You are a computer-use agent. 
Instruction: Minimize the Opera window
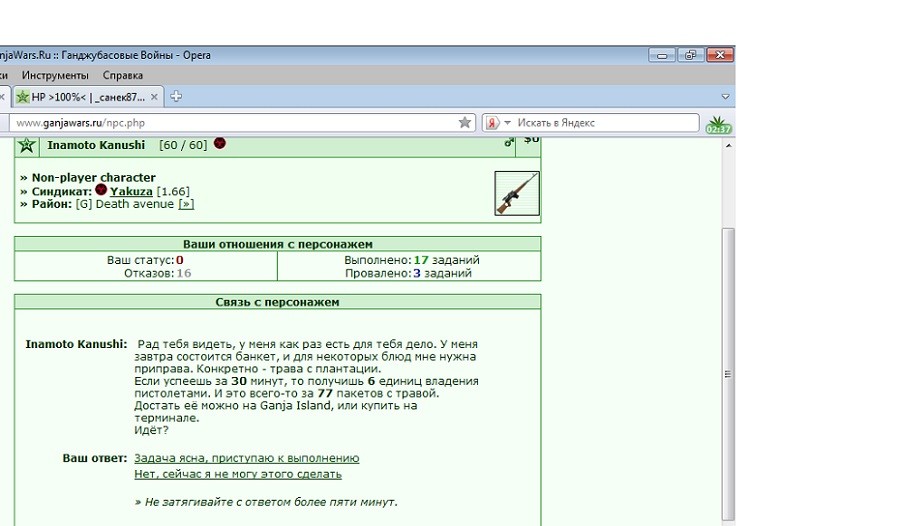tap(662, 55)
